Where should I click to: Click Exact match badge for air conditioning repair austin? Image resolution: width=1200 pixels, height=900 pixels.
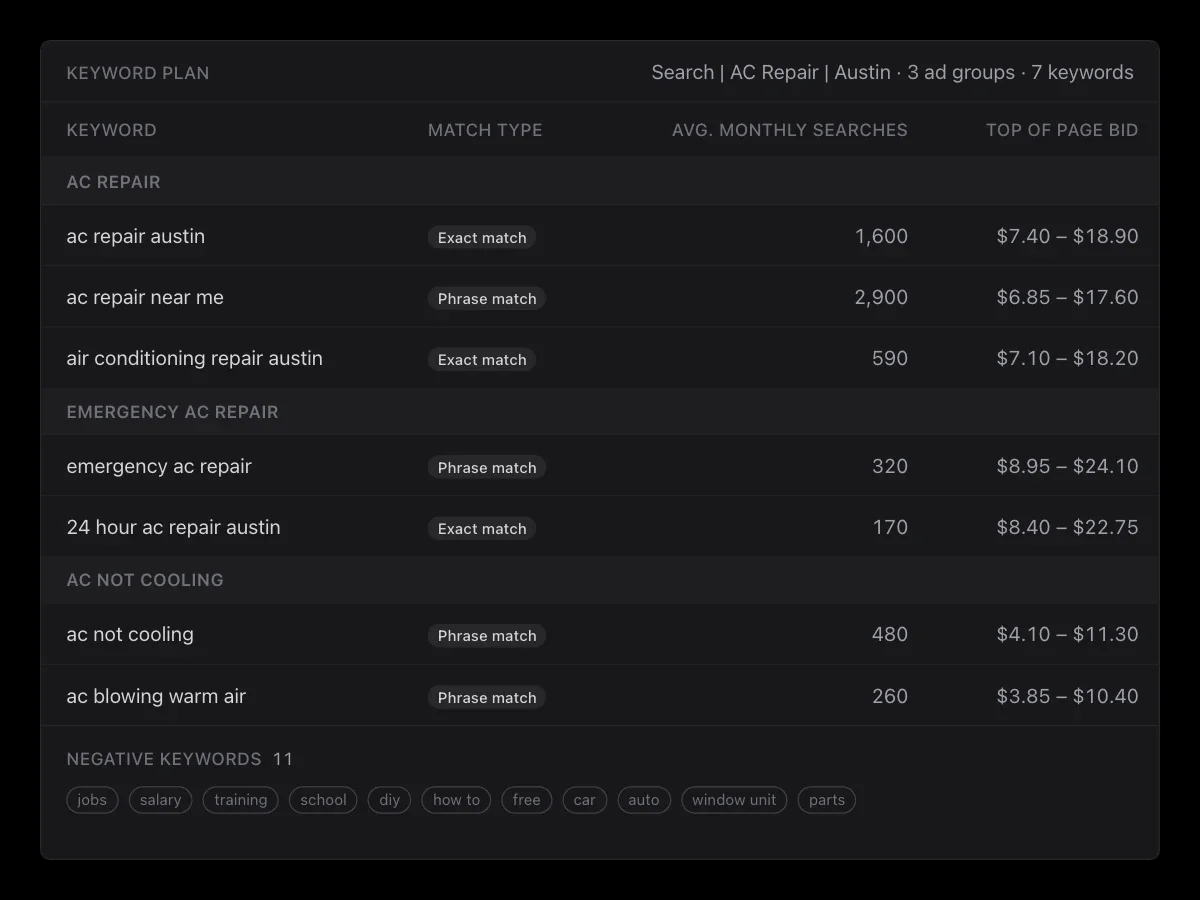(x=482, y=360)
